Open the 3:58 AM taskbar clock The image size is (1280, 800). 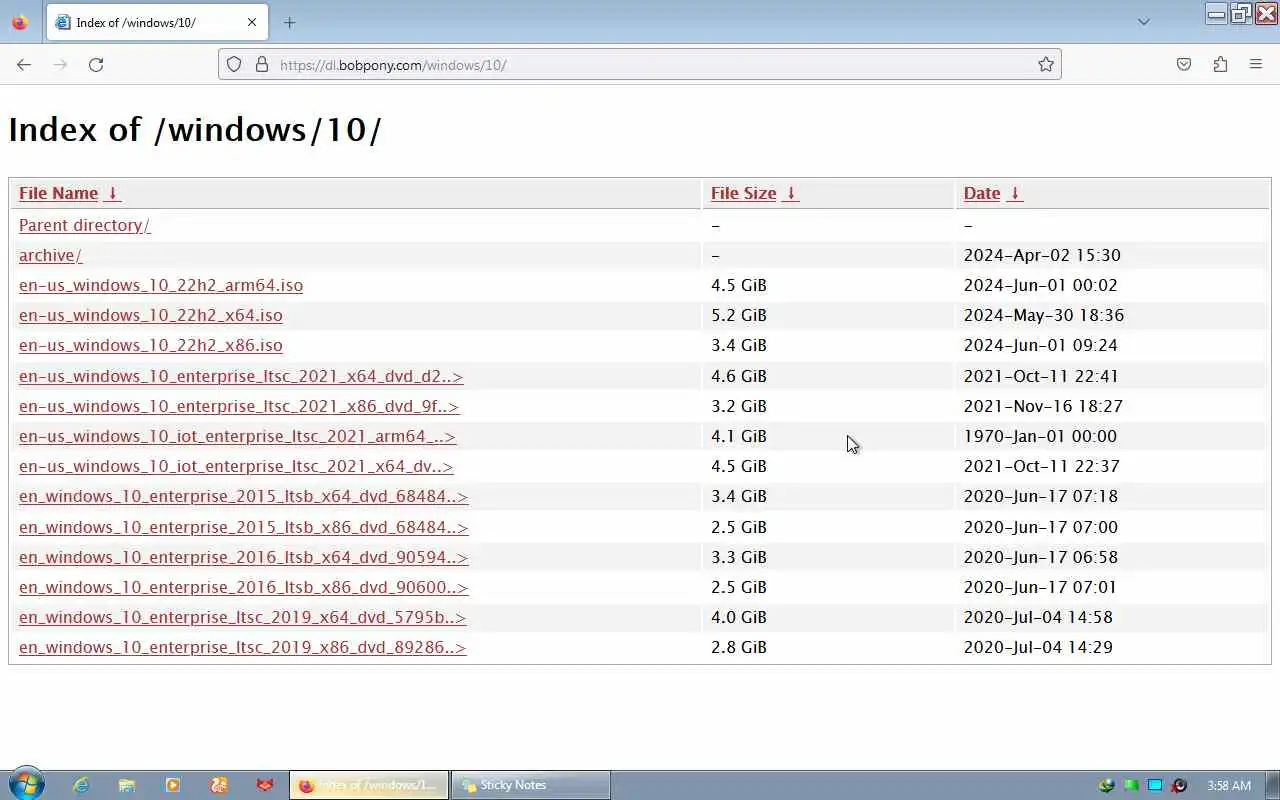1229,786
